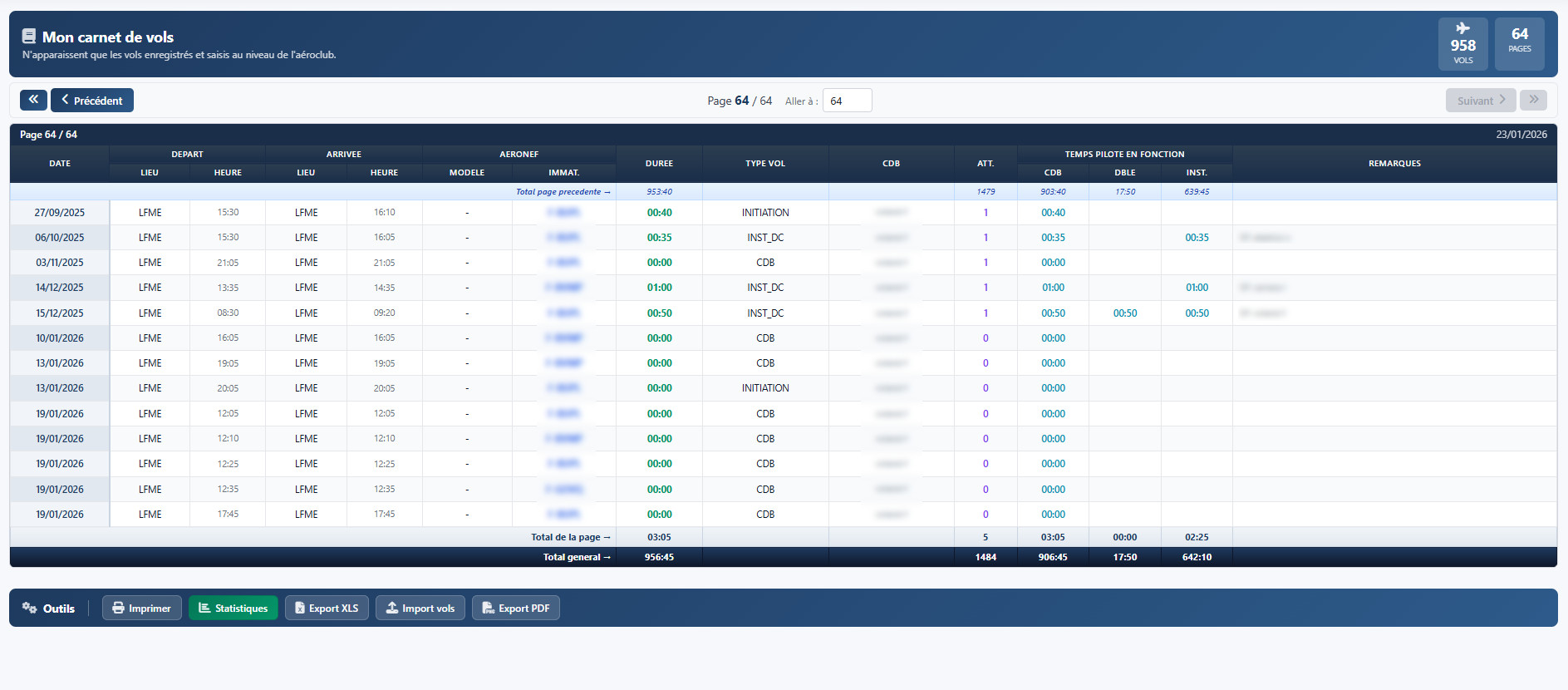Export flights using Export XLS
This screenshot has width=1568, height=690.
point(327,608)
